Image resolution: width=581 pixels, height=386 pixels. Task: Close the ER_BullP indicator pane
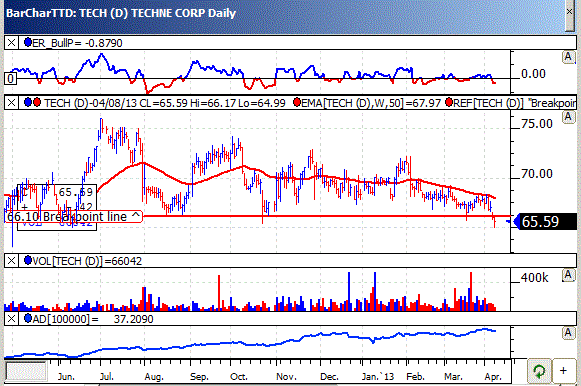[11, 43]
